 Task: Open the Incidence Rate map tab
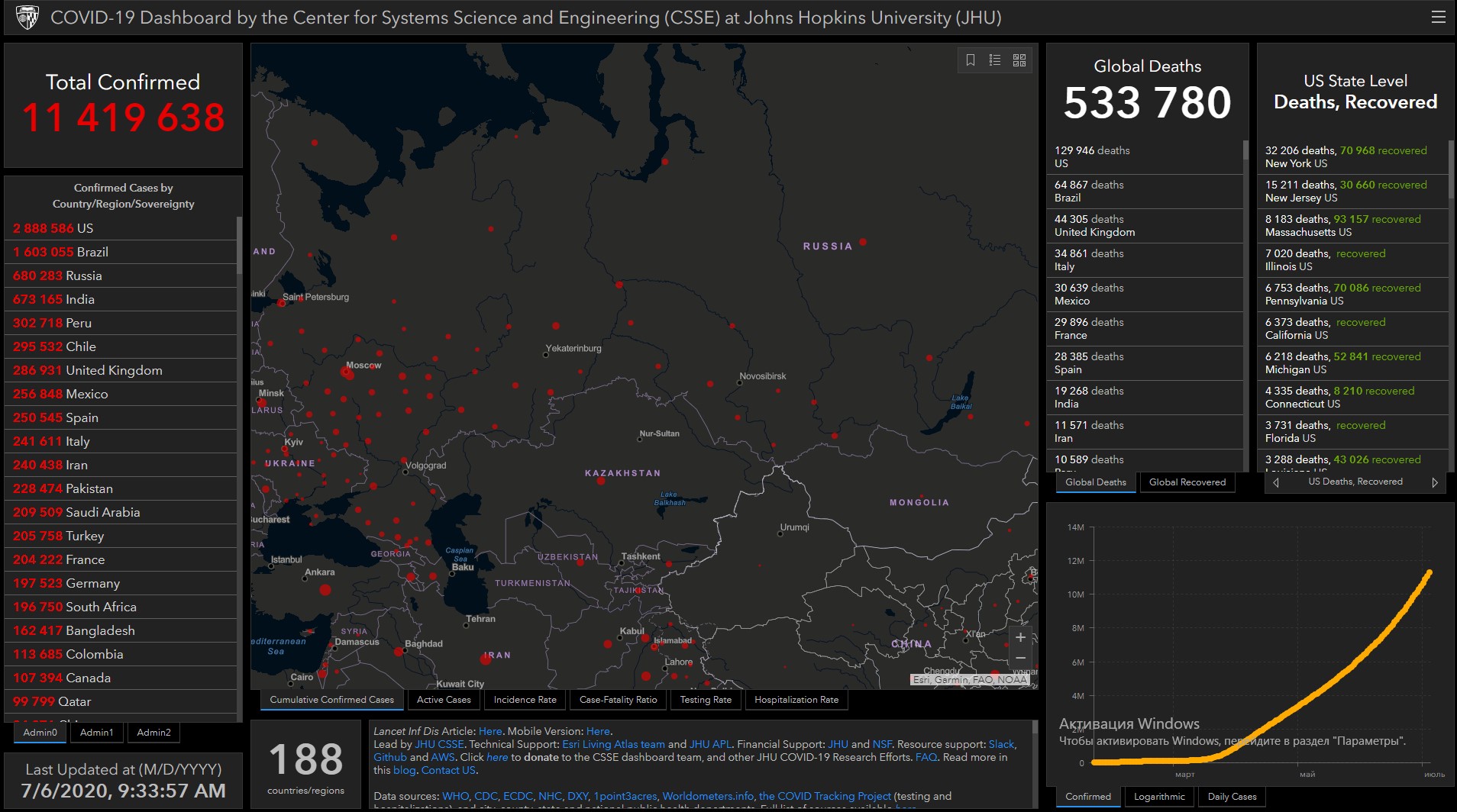pos(525,700)
